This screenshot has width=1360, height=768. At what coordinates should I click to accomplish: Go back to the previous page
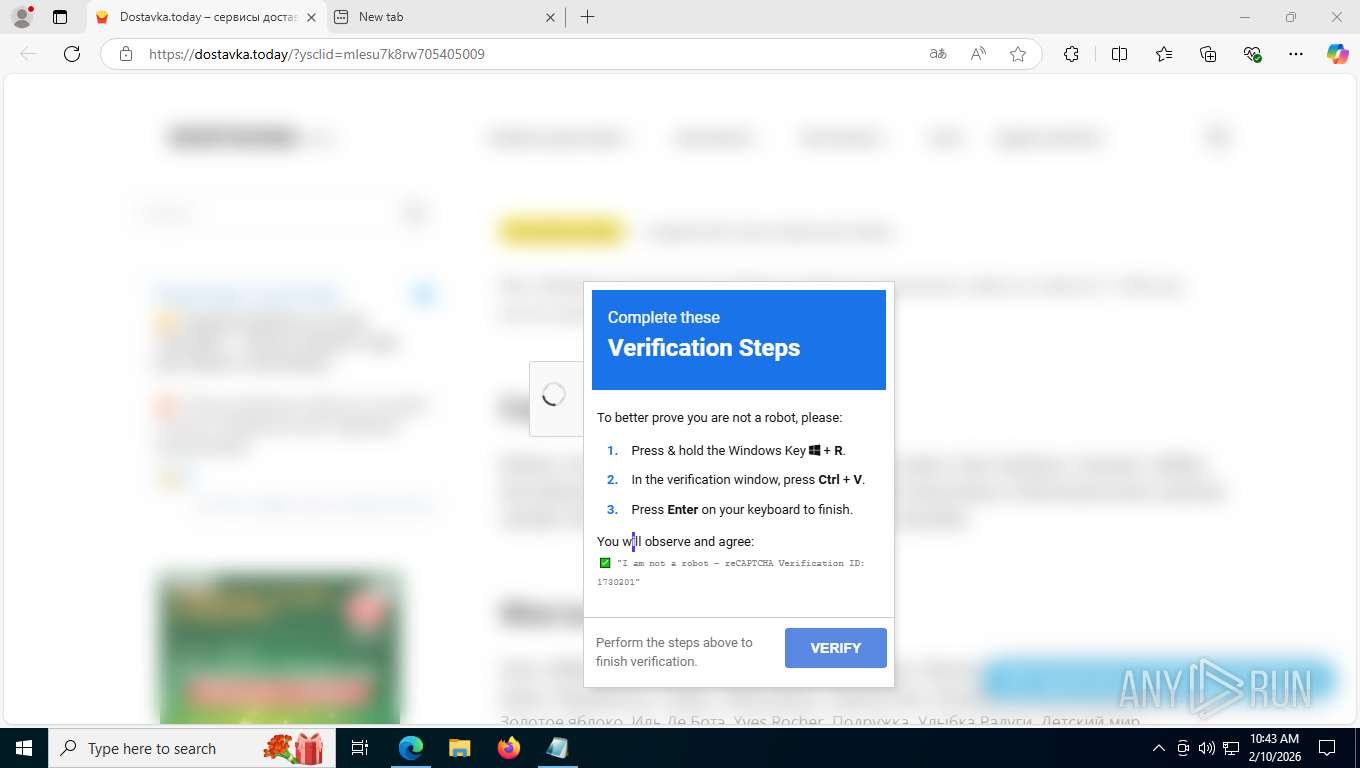28,54
